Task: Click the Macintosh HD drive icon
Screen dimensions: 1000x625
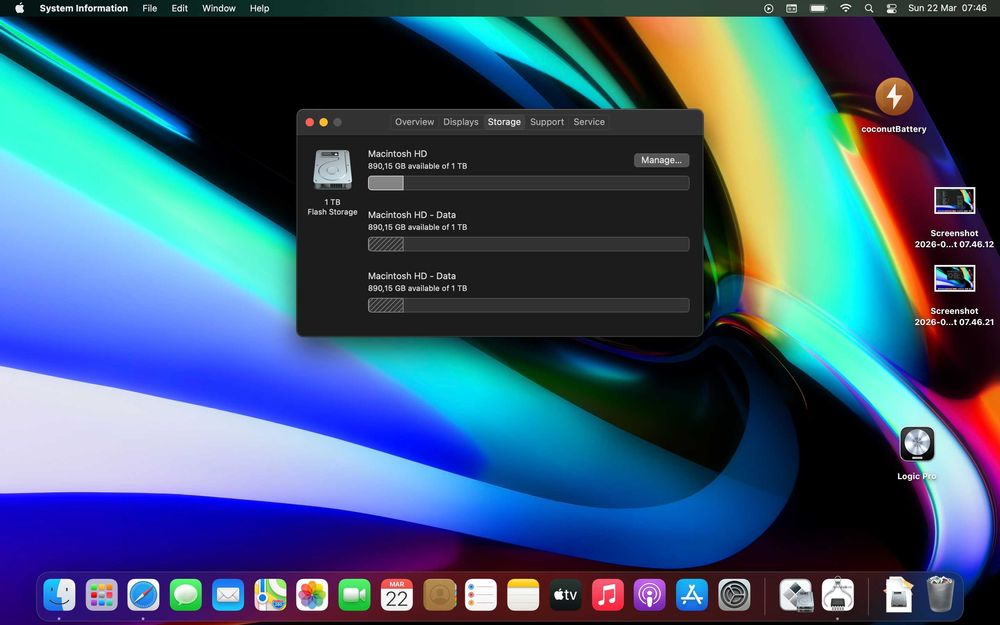Action: pos(332,170)
